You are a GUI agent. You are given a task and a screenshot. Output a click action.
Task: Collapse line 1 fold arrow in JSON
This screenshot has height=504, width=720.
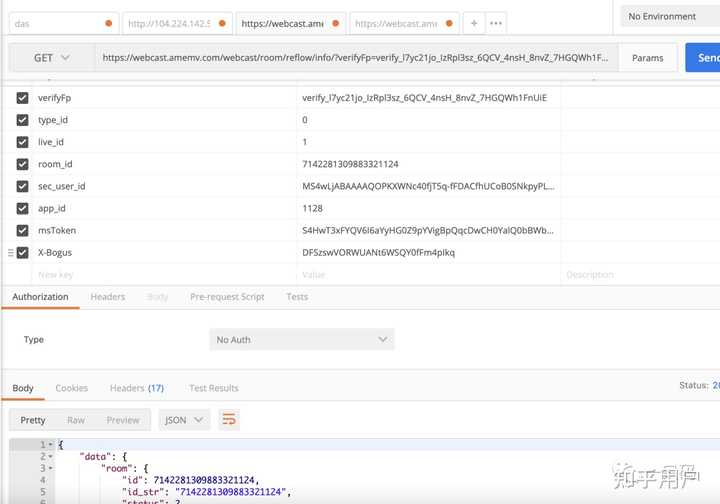coord(51,444)
